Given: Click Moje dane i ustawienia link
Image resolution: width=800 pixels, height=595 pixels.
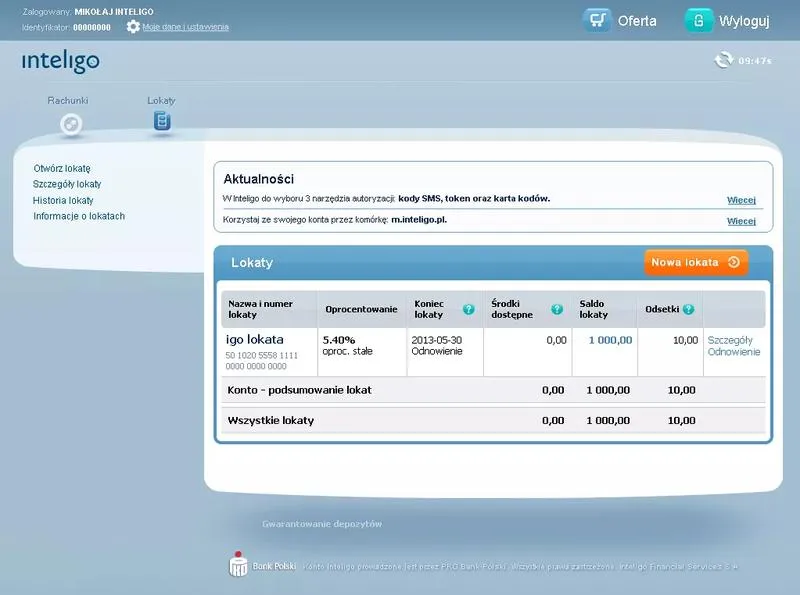Looking at the screenshot, I should coord(185,27).
